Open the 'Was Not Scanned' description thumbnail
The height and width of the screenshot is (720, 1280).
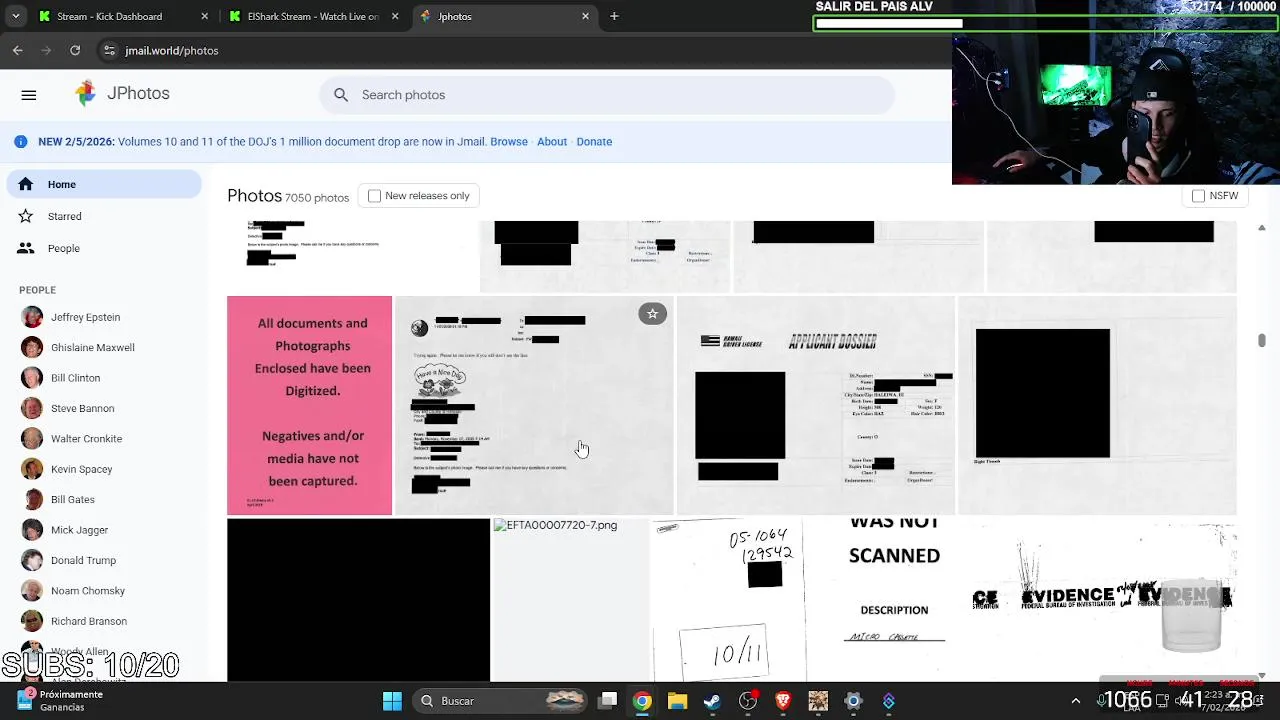tap(894, 600)
